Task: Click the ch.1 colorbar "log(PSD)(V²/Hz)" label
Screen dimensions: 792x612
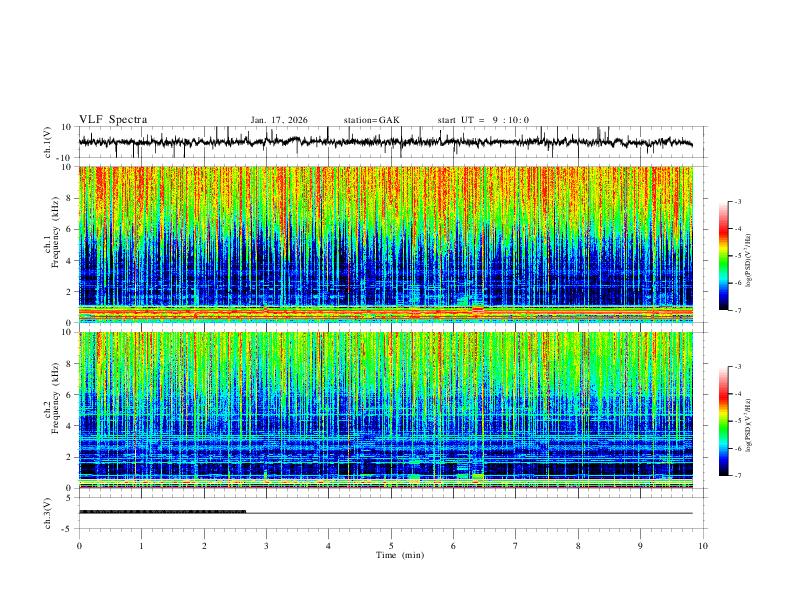Action: coord(748,261)
